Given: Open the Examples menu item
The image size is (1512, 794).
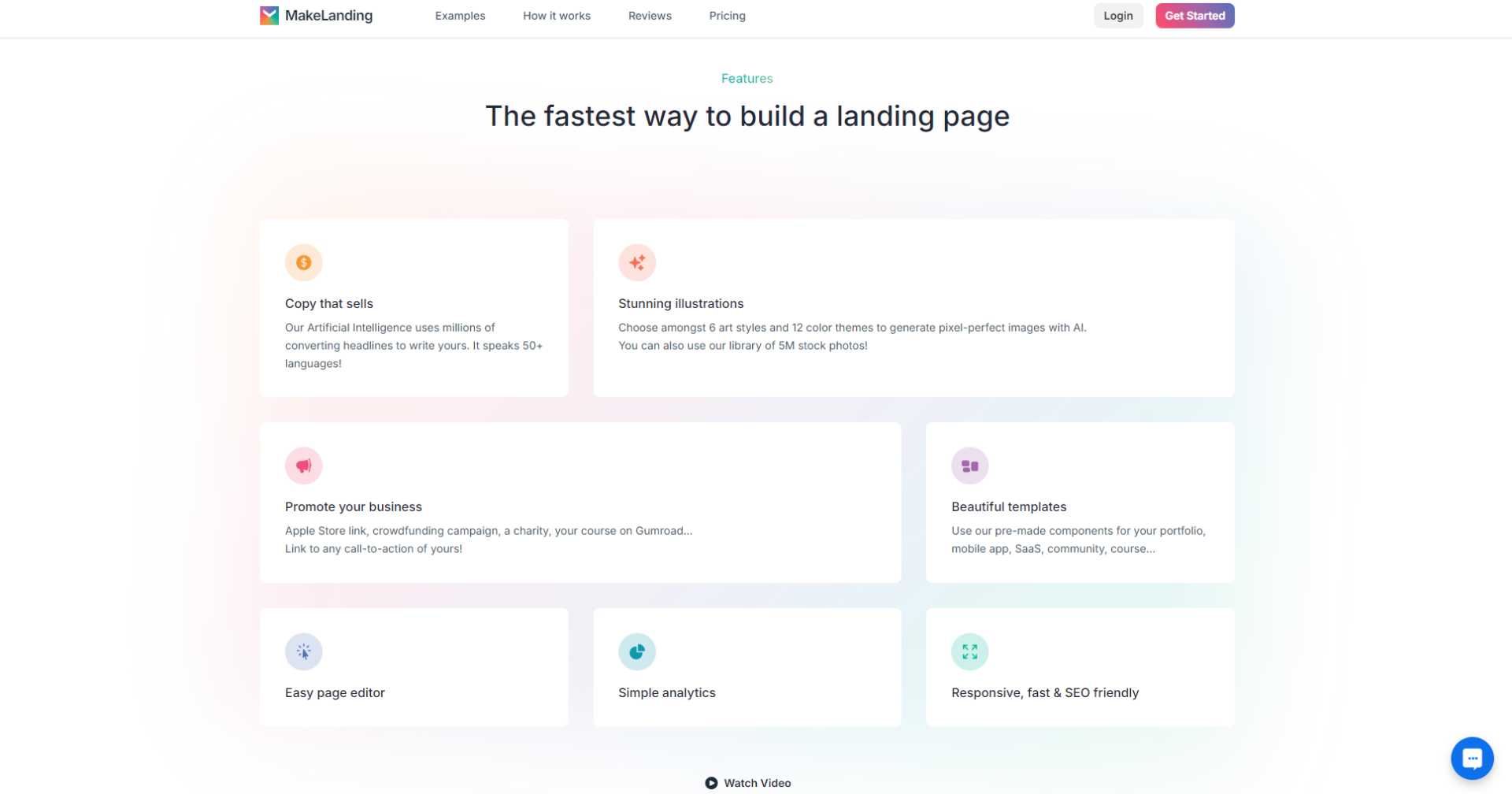Looking at the screenshot, I should click(x=460, y=16).
